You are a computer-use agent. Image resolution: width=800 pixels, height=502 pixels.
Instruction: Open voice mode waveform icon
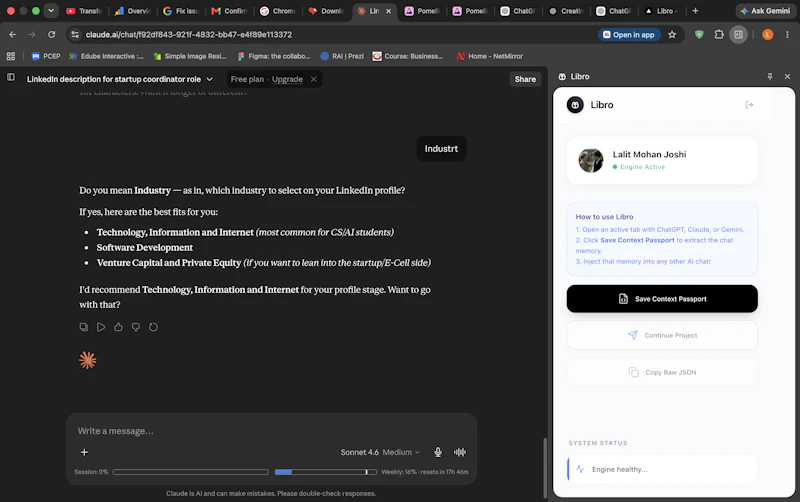pyautogui.click(x=460, y=452)
